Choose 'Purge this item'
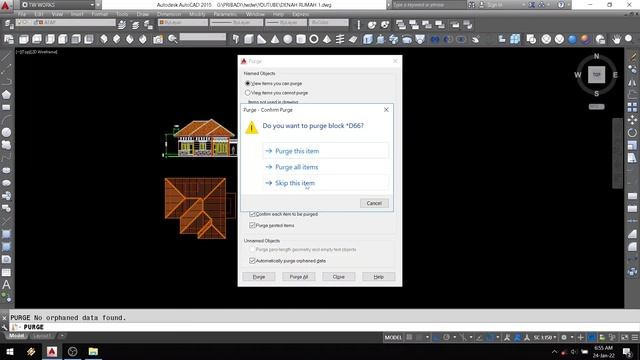The height and width of the screenshot is (360, 640). click(x=325, y=151)
